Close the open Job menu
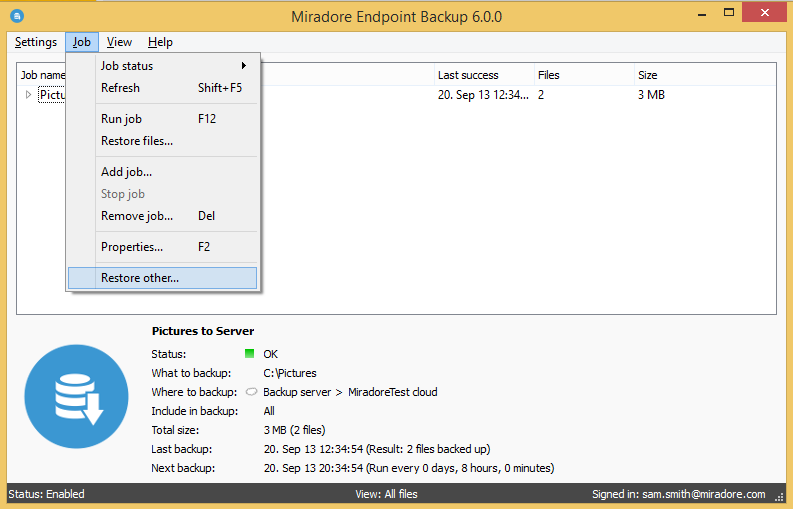This screenshot has width=793, height=509. [81, 42]
